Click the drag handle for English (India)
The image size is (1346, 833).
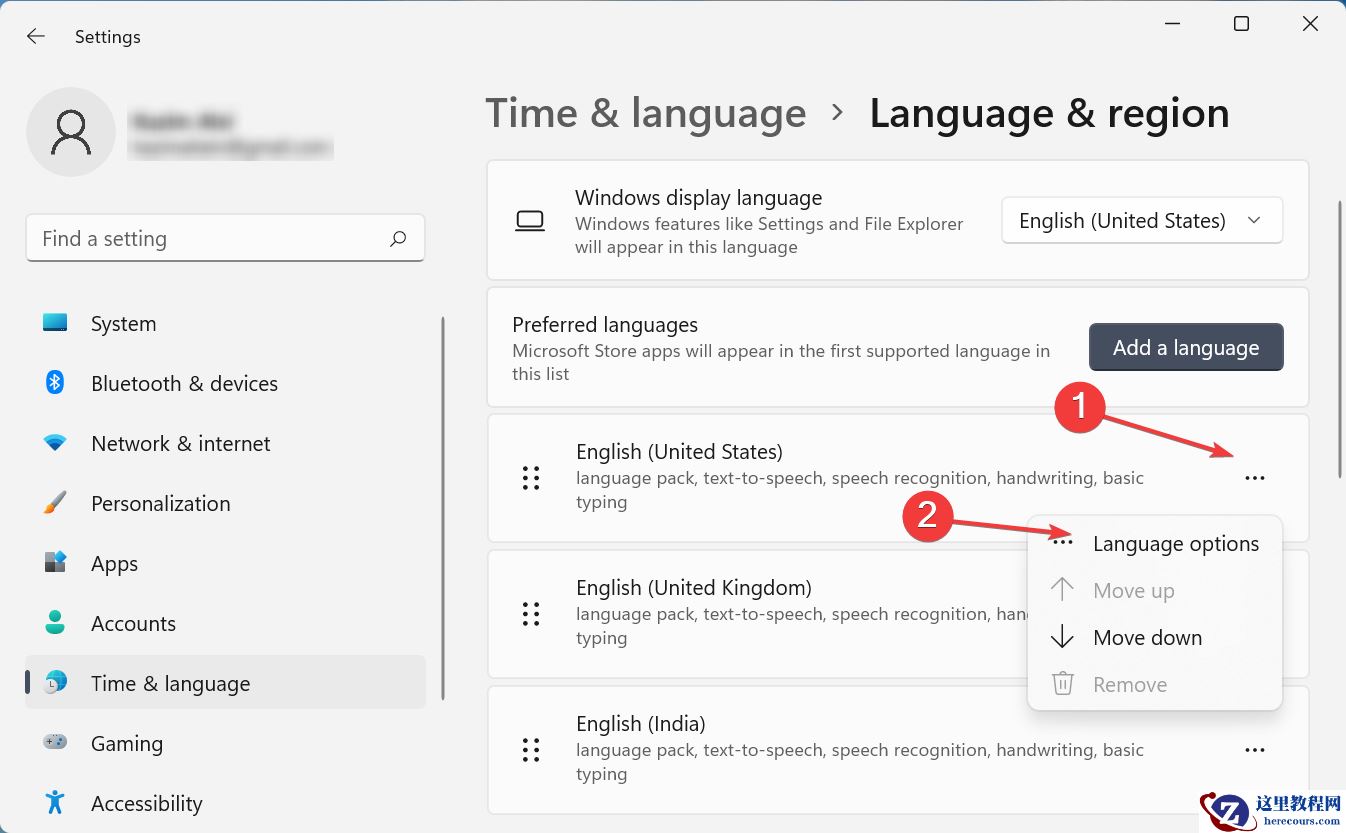[531, 750]
